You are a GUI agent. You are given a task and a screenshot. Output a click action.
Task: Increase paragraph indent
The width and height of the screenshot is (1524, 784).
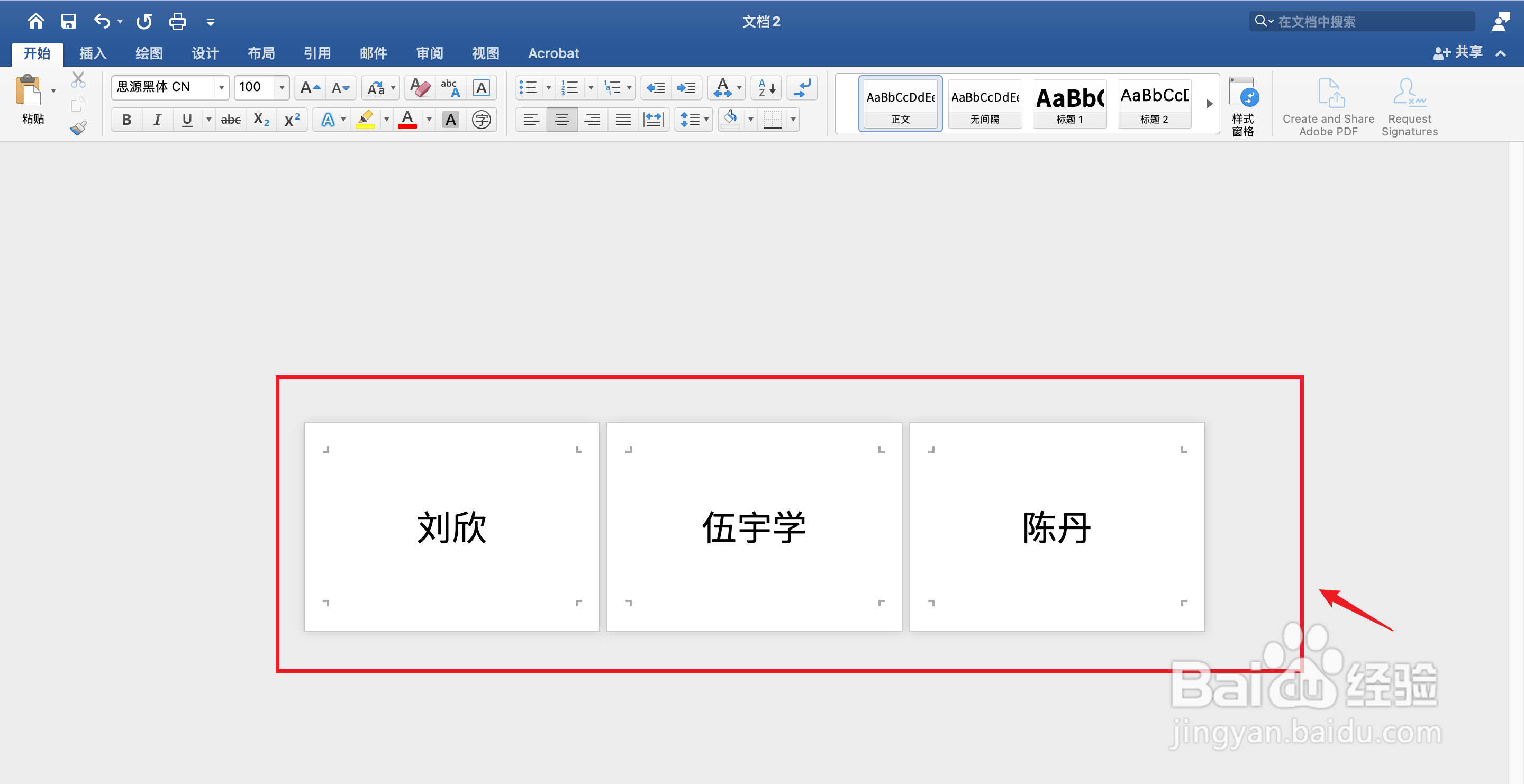click(686, 88)
